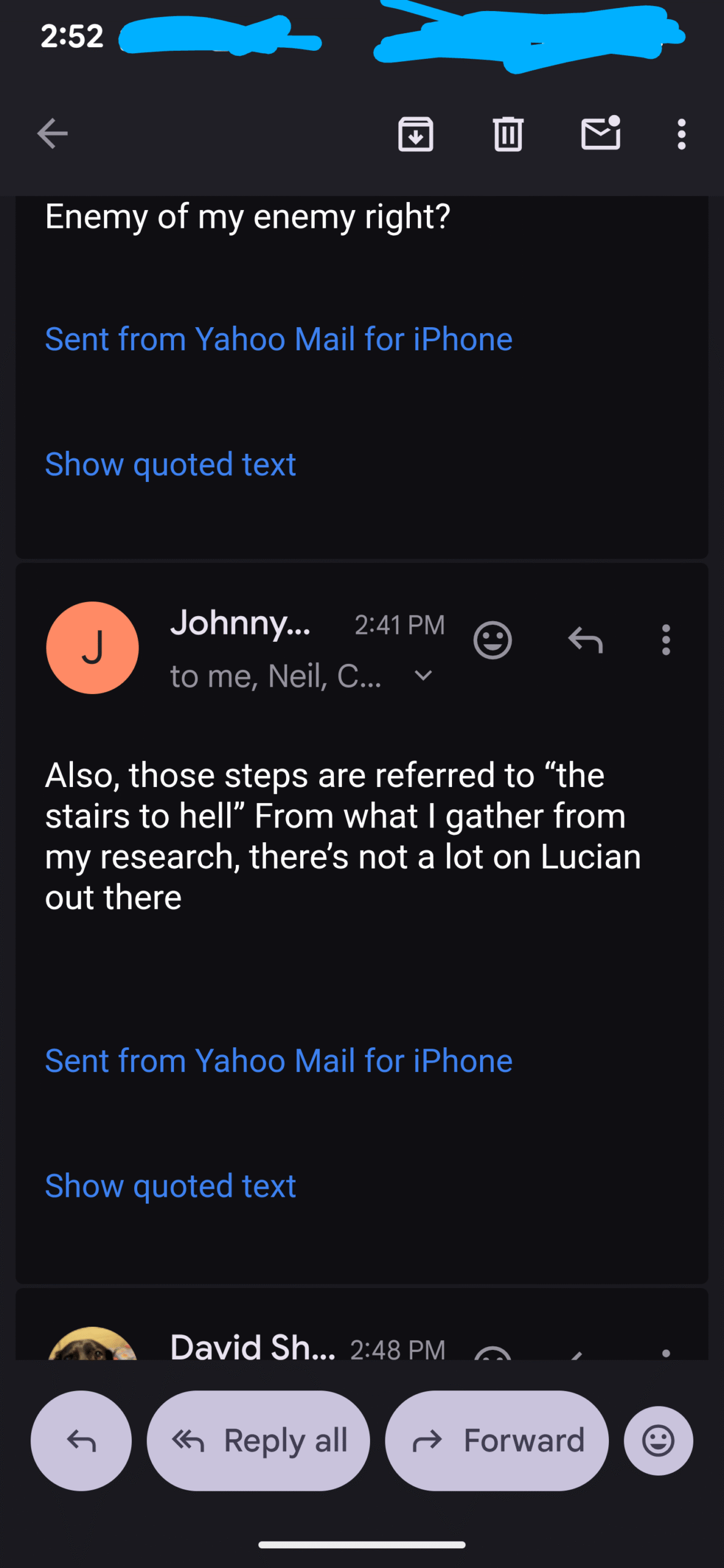
Task: Open more options for Johnny's message
Action: pyautogui.click(x=666, y=641)
